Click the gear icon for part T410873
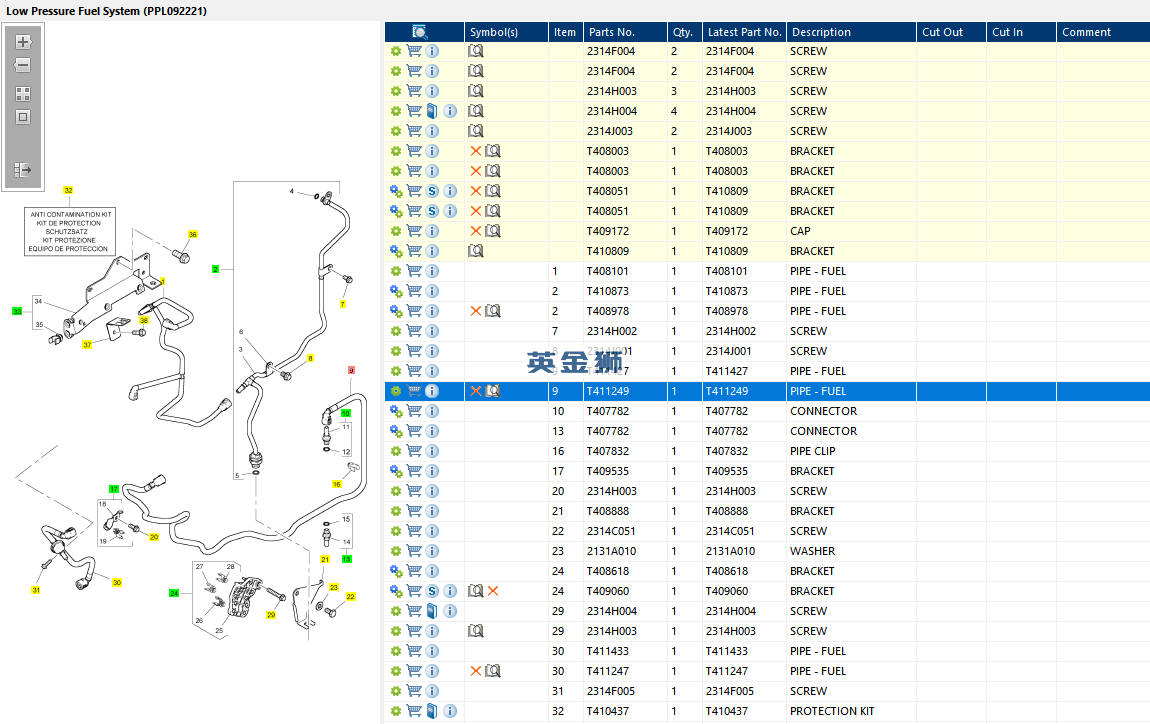The height and width of the screenshot is (724, 1150). [x=396, y=291]
